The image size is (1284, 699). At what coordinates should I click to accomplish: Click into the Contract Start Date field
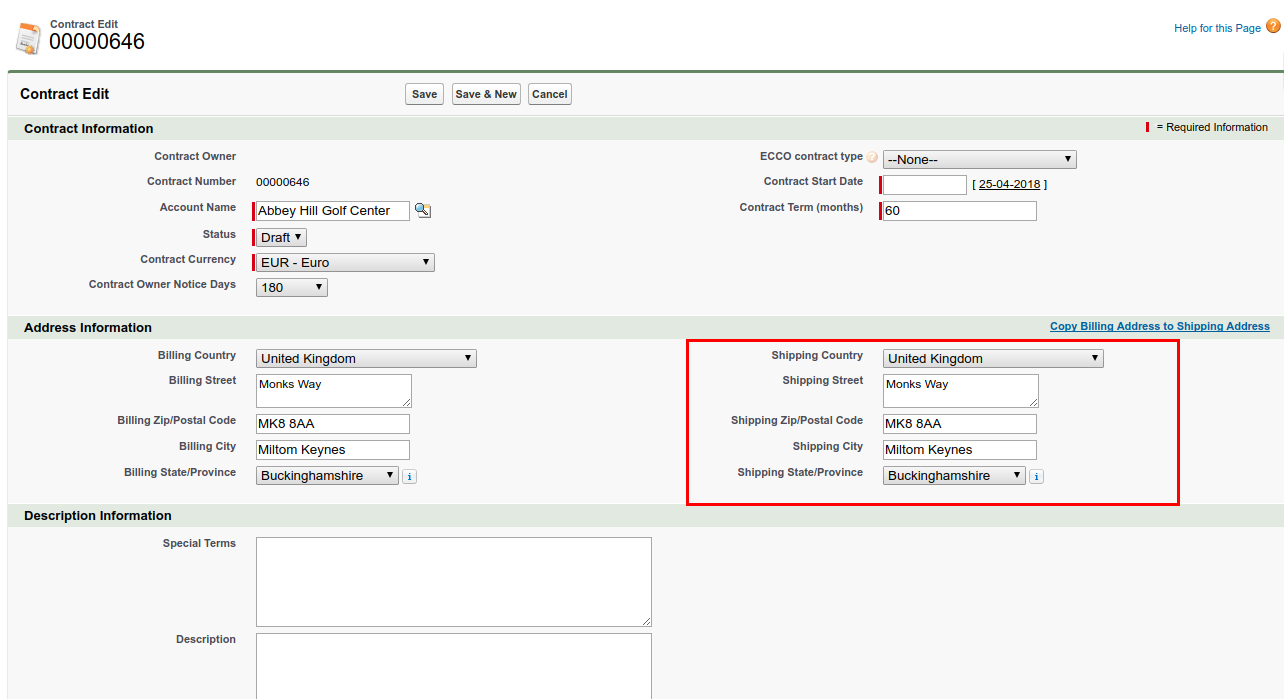coord(924,185)
